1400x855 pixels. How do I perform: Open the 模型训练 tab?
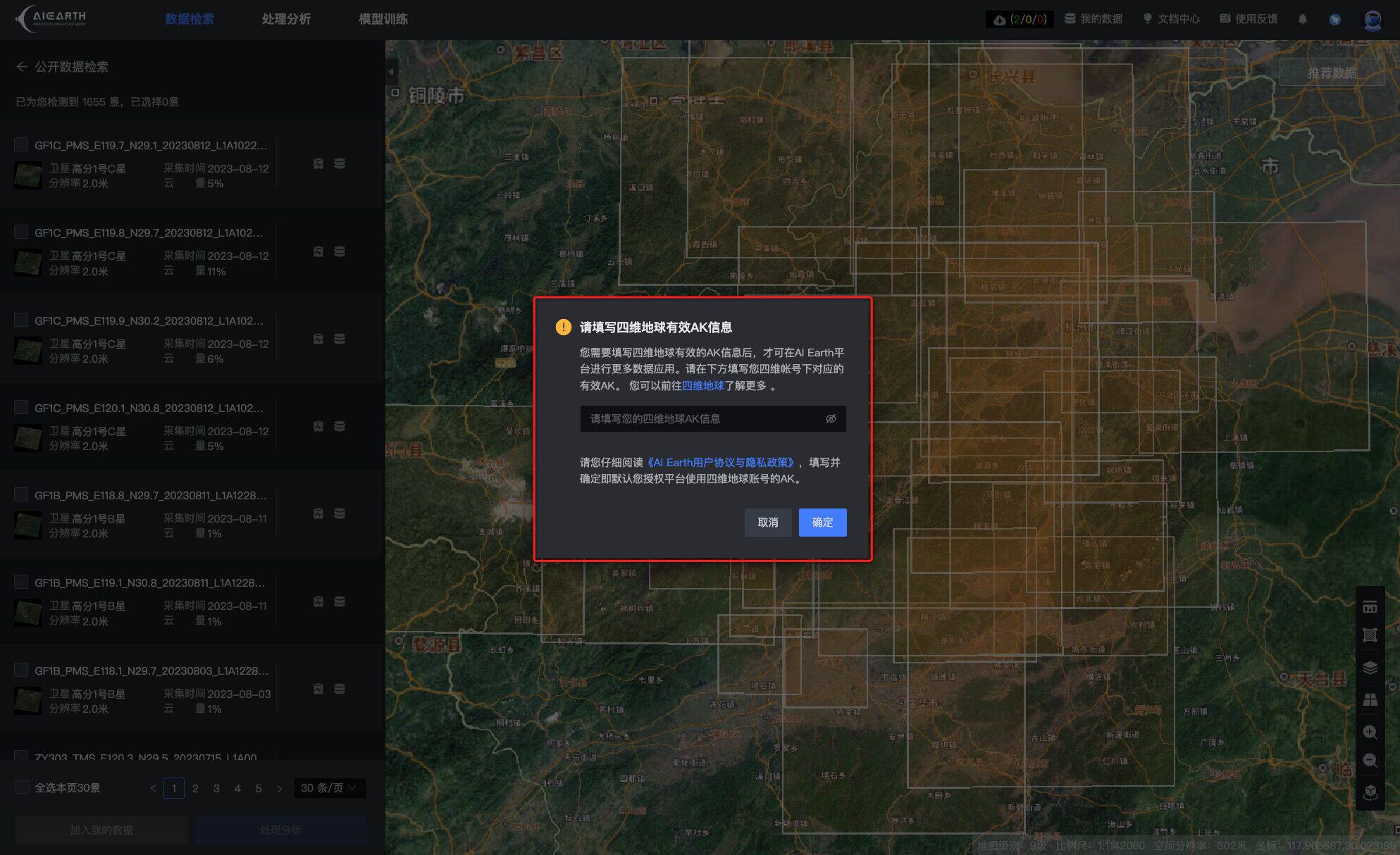(x=383, y=19)
